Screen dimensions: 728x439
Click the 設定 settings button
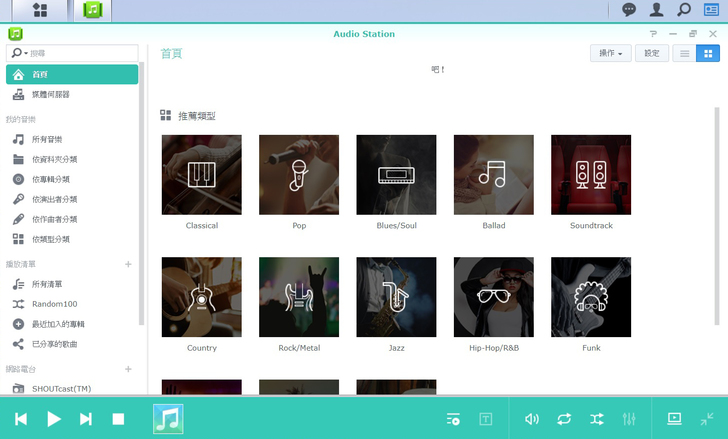652,53
